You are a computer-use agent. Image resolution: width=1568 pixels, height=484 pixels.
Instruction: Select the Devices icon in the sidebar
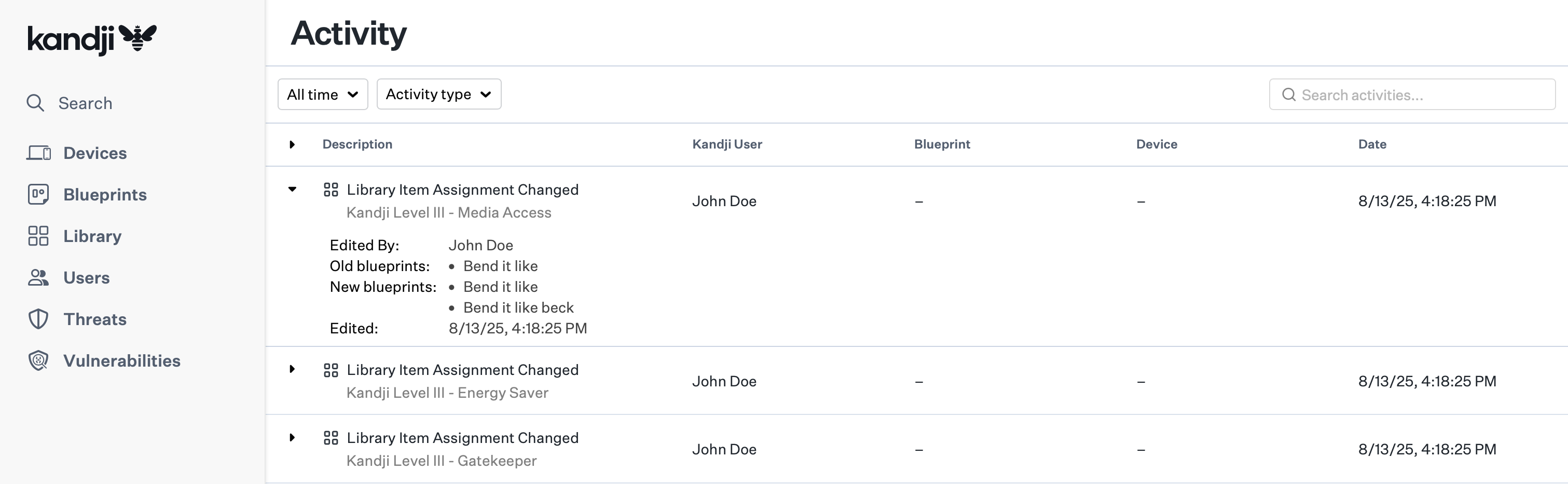point(39,153)
